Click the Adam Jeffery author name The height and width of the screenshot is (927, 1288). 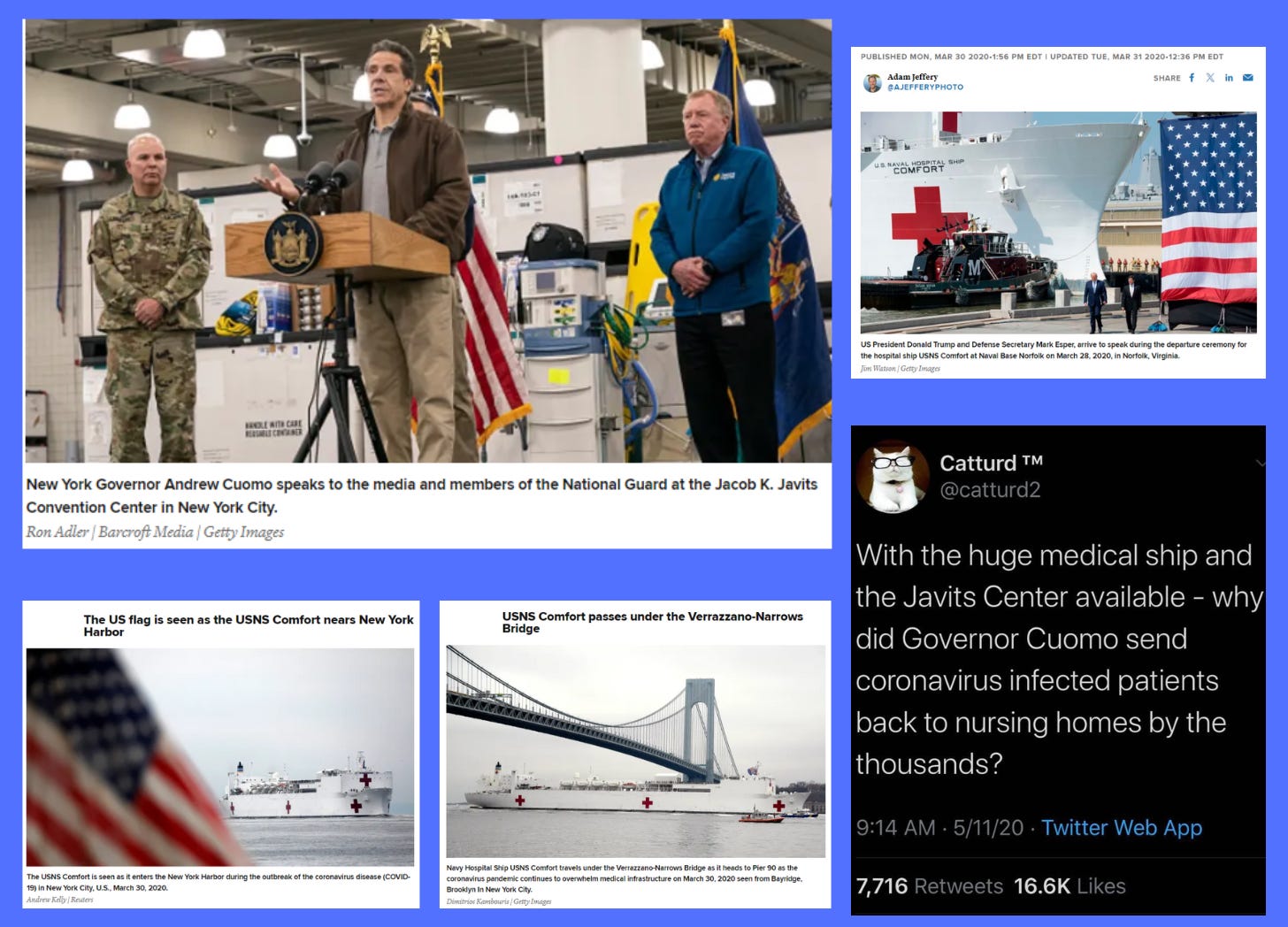912,77
